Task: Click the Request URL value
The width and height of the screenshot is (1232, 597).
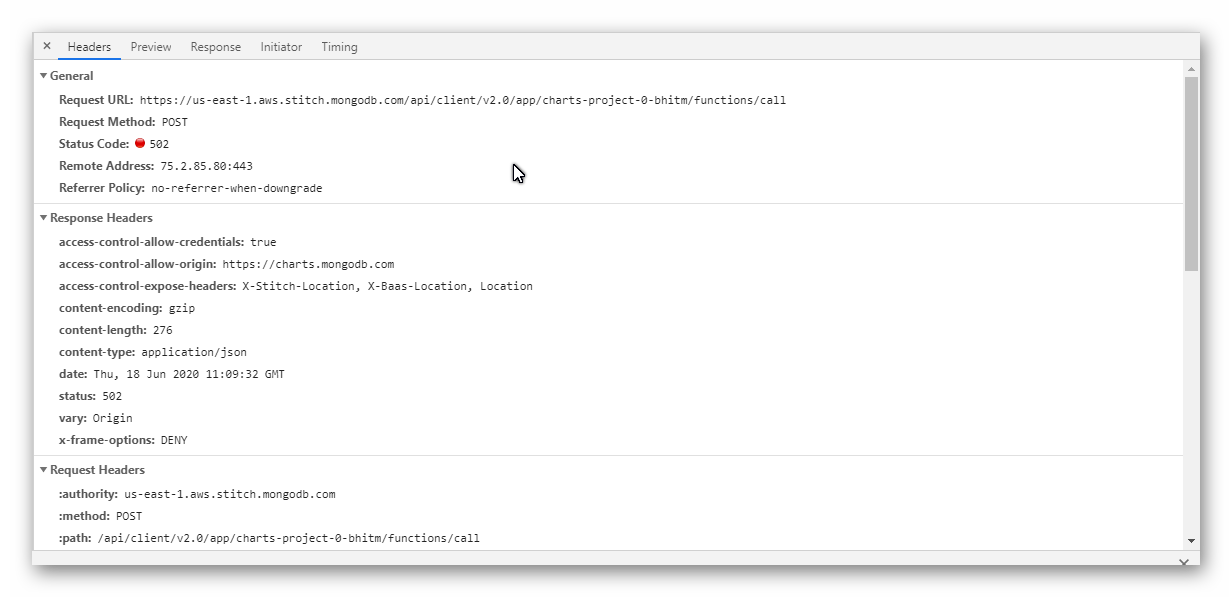Action: pyautogui.click(x=462, y=100)
